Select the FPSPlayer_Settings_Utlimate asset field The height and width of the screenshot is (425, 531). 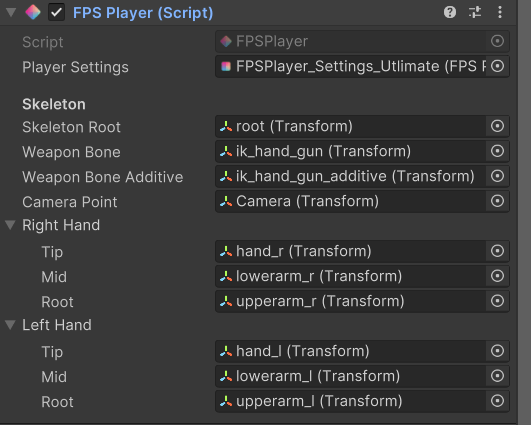coord(362,66)
